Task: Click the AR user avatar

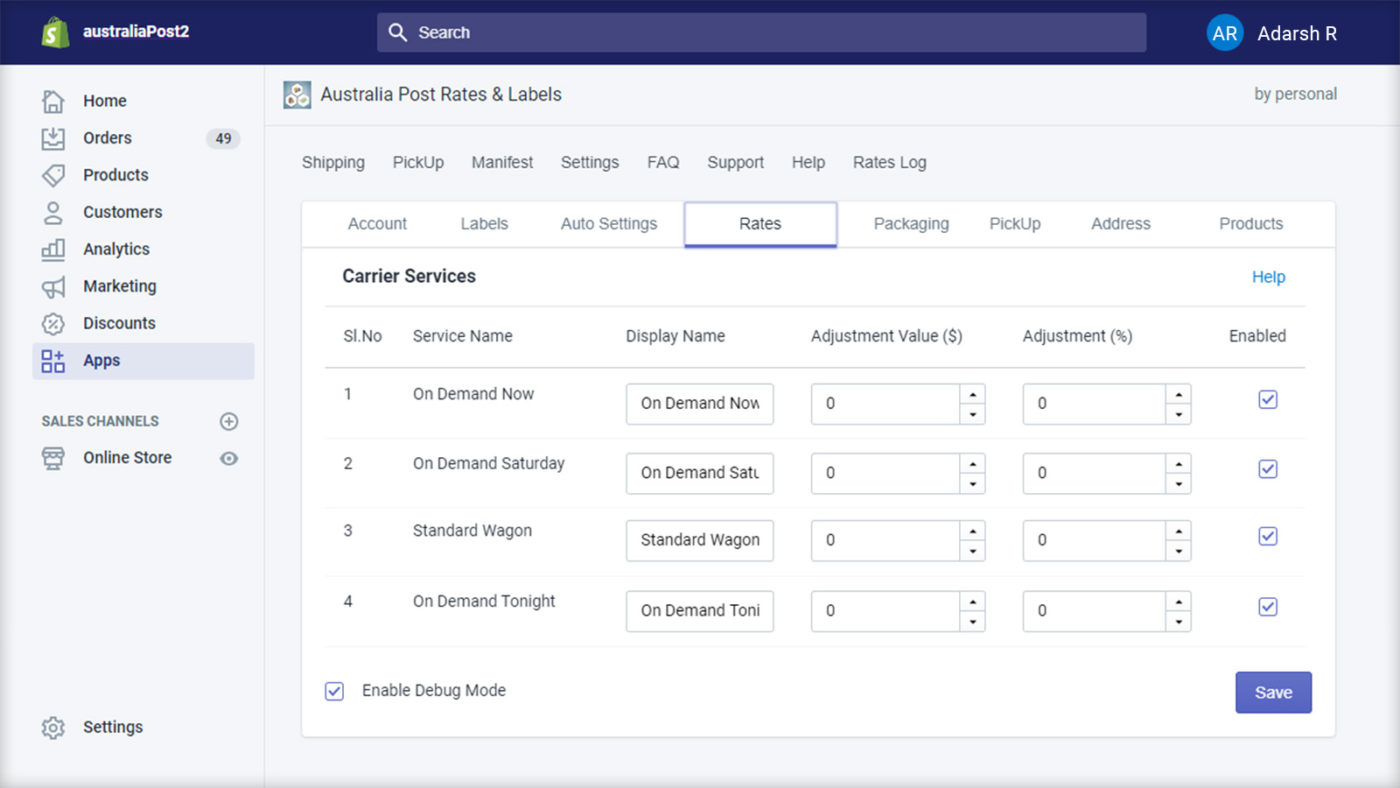Action: tap(1225, 33)
